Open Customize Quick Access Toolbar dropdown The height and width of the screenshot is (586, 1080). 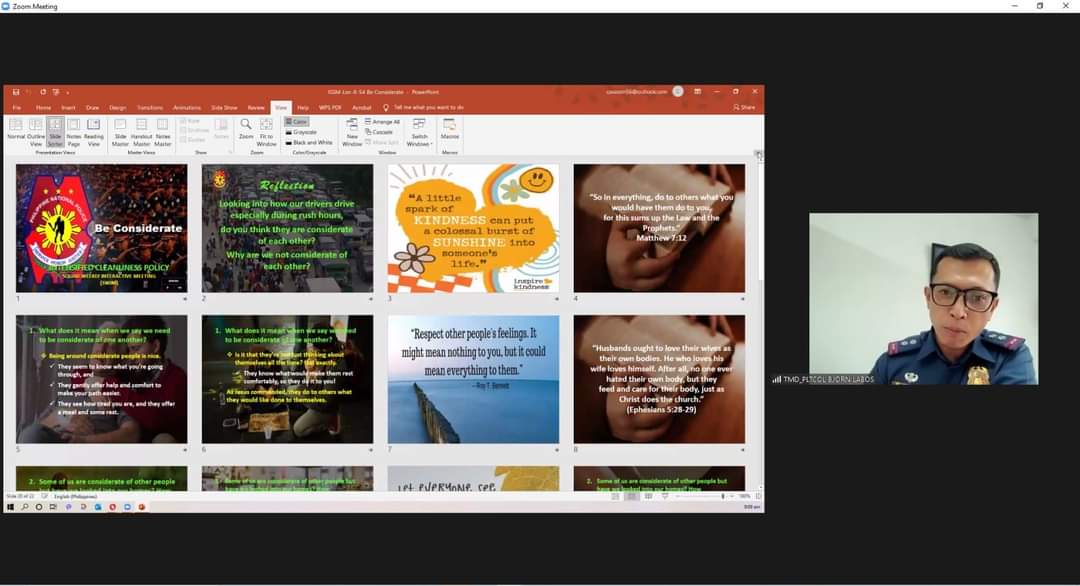68,92
